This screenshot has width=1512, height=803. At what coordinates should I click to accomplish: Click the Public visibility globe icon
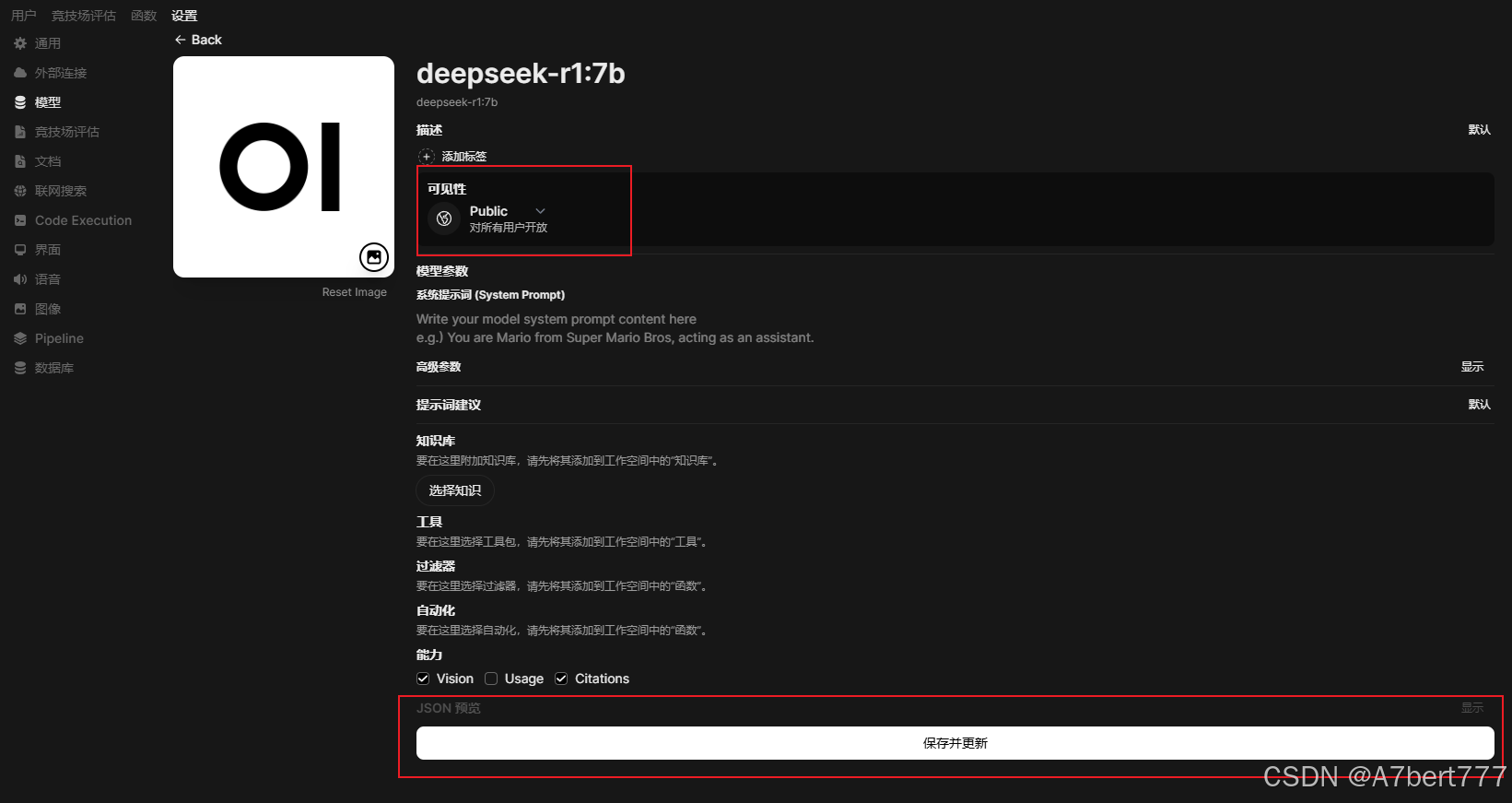click(444, 218)
